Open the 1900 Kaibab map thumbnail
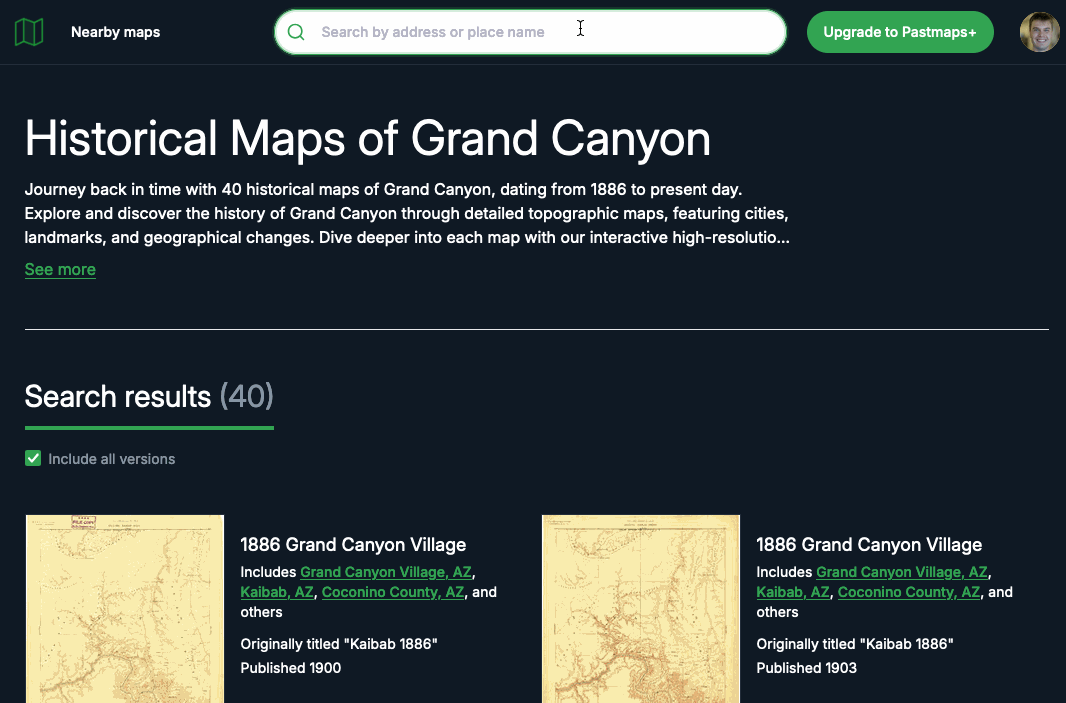1066x703 pixels. point(125,608)
